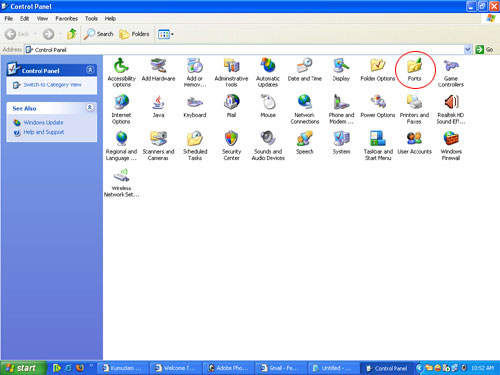The image size is (500, 375).
Task: Open Internet Options icon
Action: coord(121,109)
